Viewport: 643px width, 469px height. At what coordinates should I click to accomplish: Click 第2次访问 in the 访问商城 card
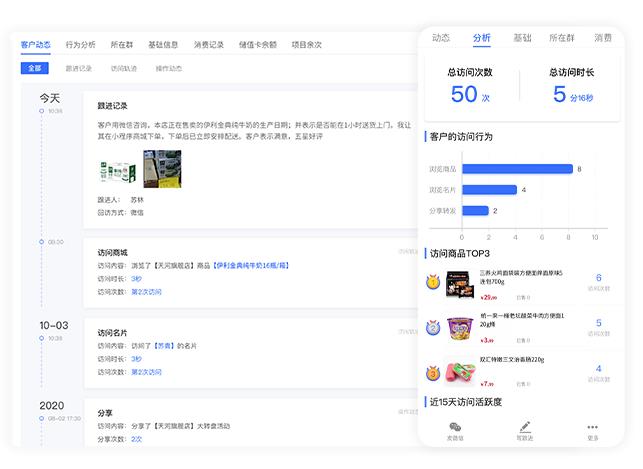point(146,292)
